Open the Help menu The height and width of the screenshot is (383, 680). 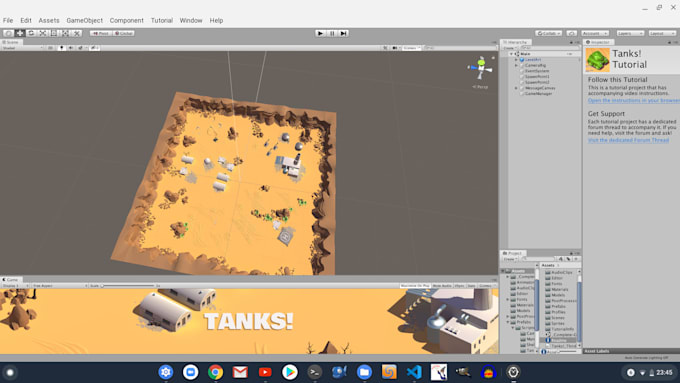(216, 20)
